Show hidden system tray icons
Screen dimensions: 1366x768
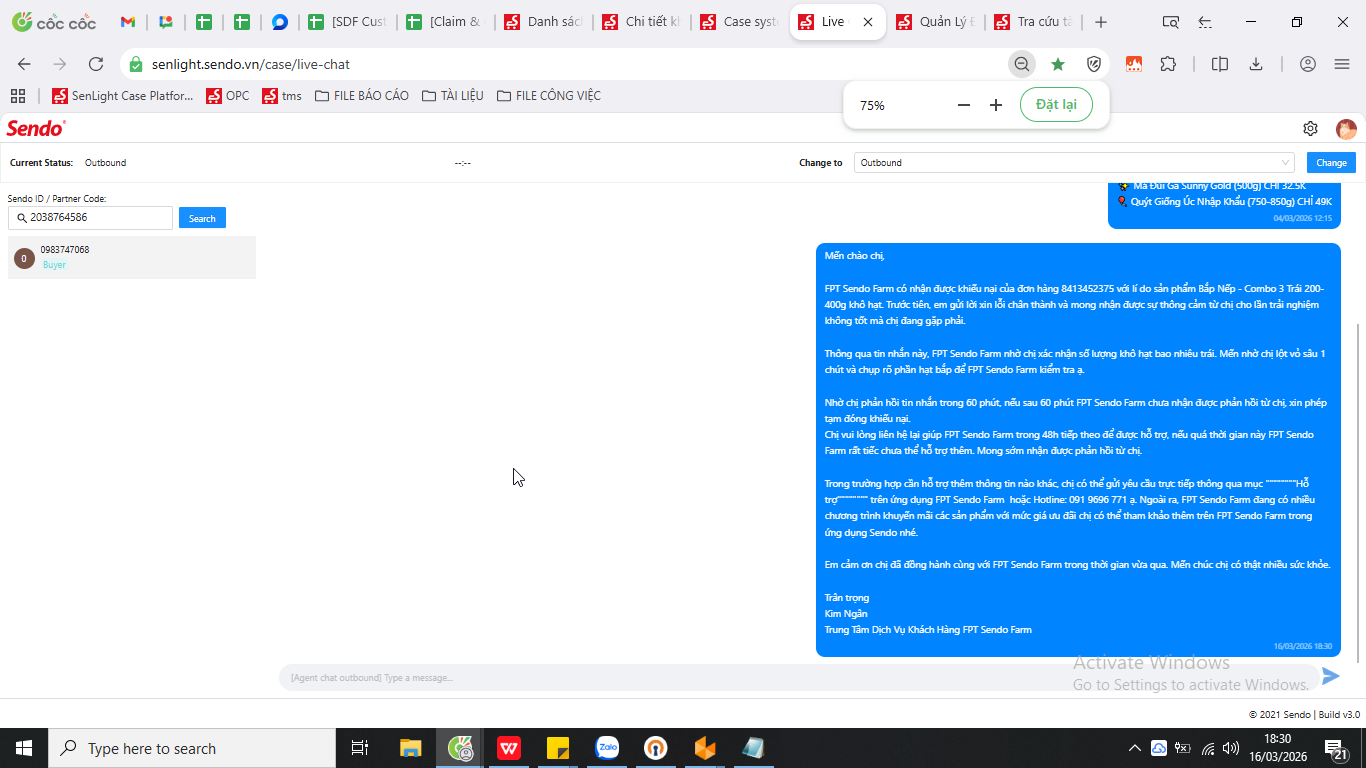click(x=1134, y=748)
